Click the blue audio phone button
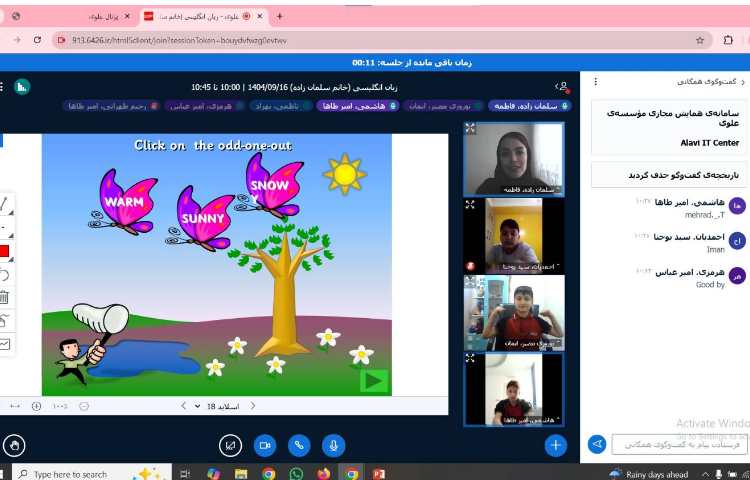 tap(299, 446)
